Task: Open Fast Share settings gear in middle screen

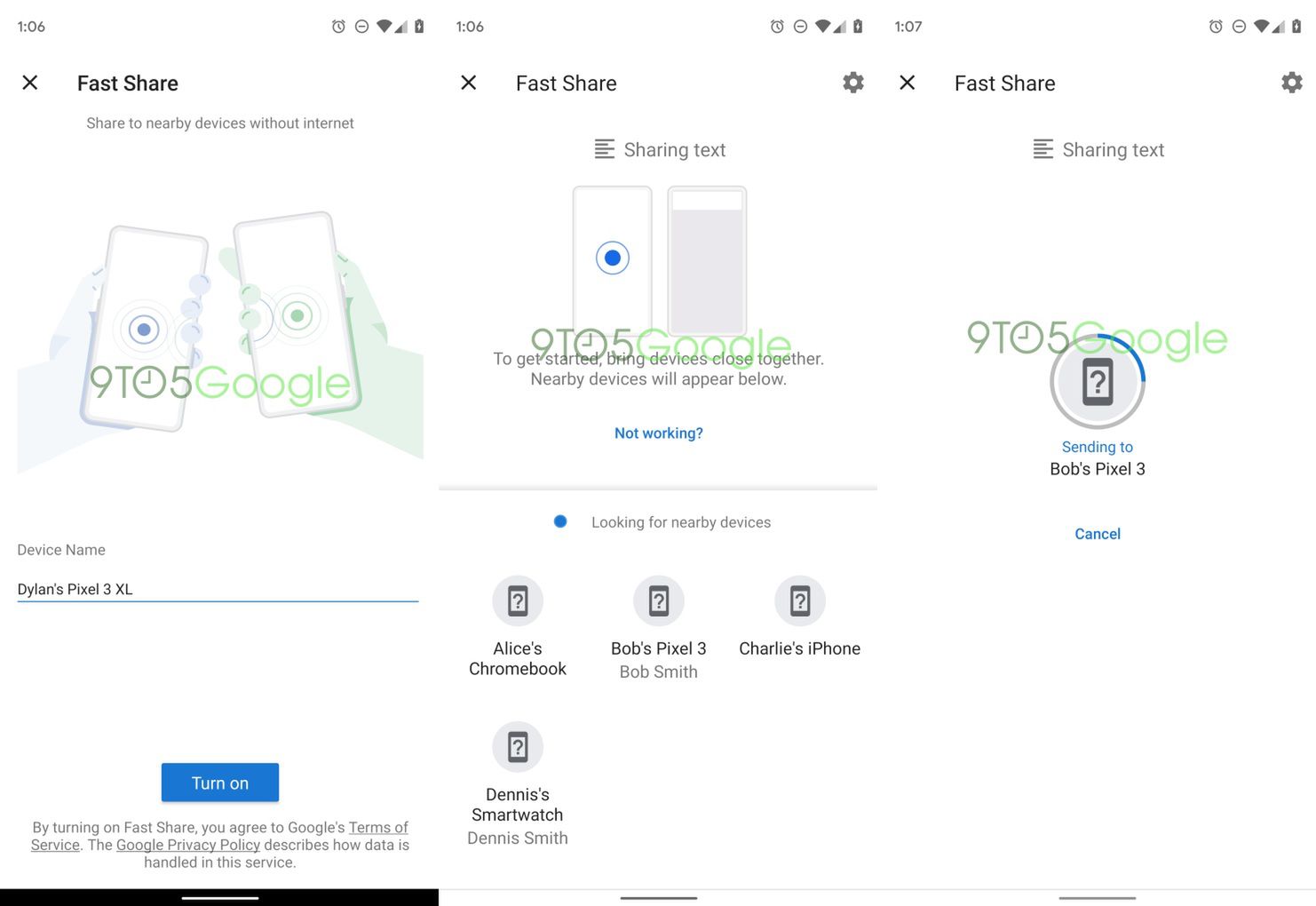Action: pos(852,82)
